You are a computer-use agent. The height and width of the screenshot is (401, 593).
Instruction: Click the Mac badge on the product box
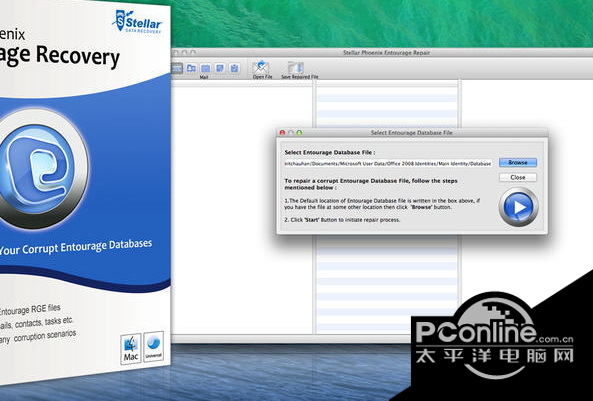[x=131, y=349]
